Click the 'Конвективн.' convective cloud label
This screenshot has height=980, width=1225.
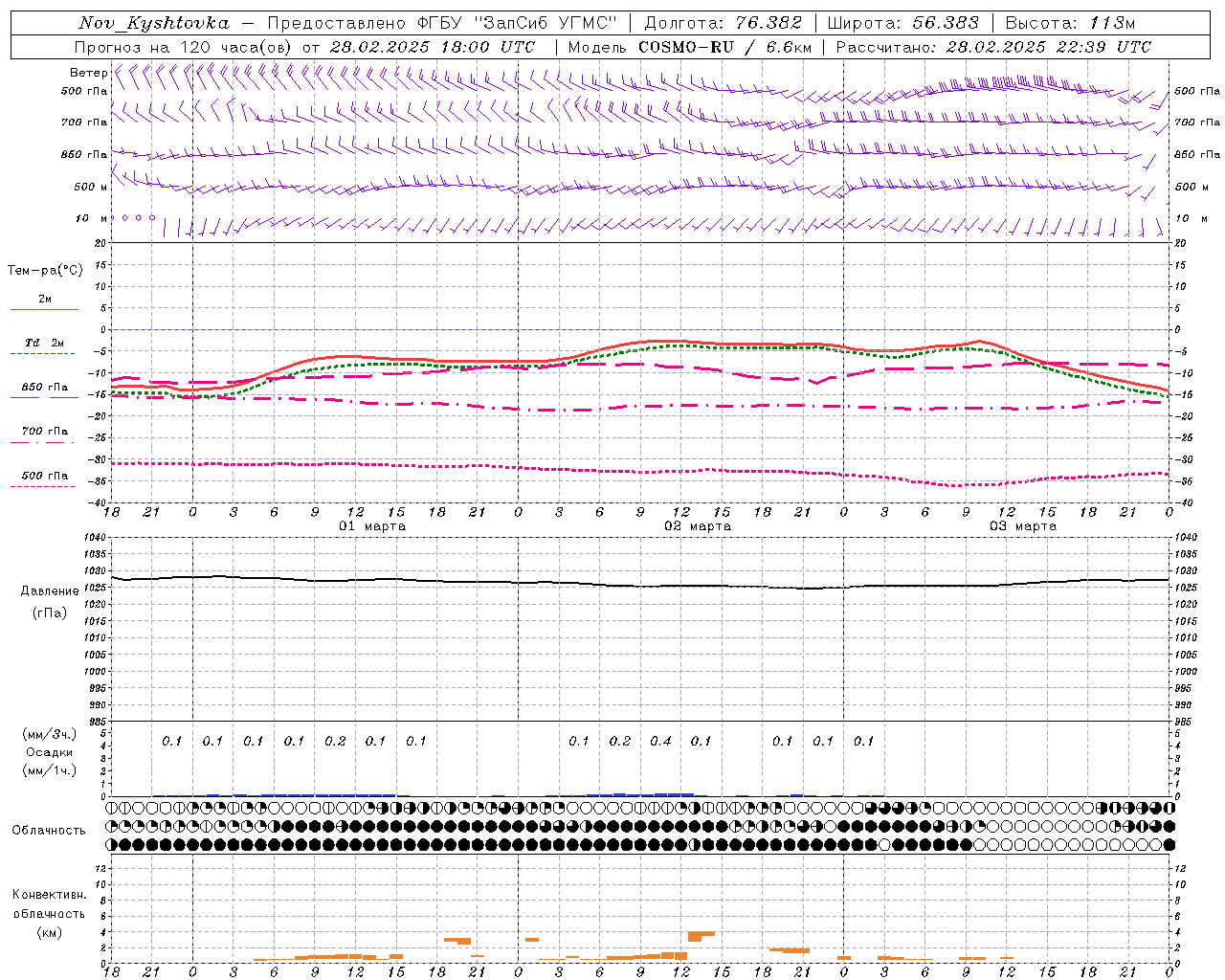pyautogui.click(x=49, y=895)
